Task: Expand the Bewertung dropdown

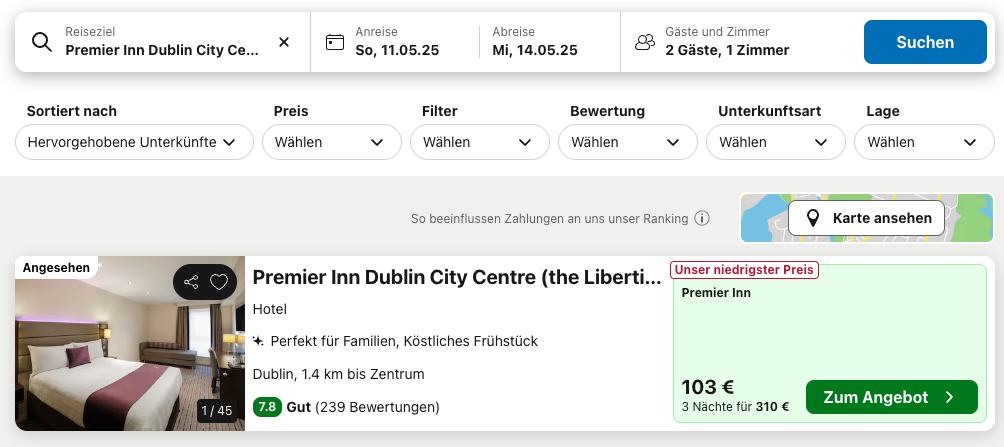Action: 626,142
